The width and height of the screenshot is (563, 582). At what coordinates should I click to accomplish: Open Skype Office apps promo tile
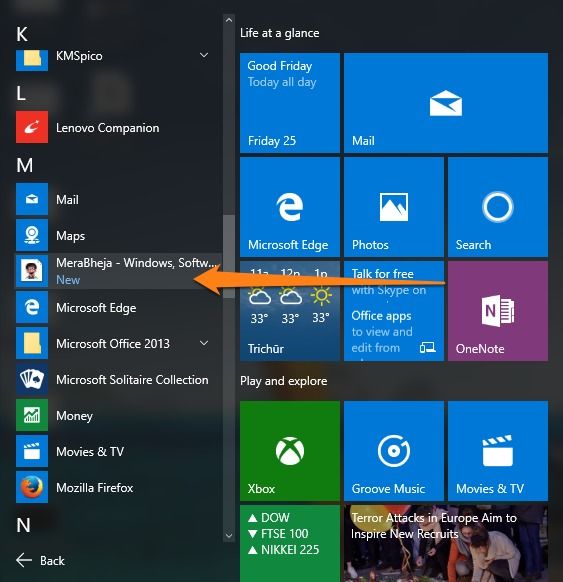click(394, 311)
